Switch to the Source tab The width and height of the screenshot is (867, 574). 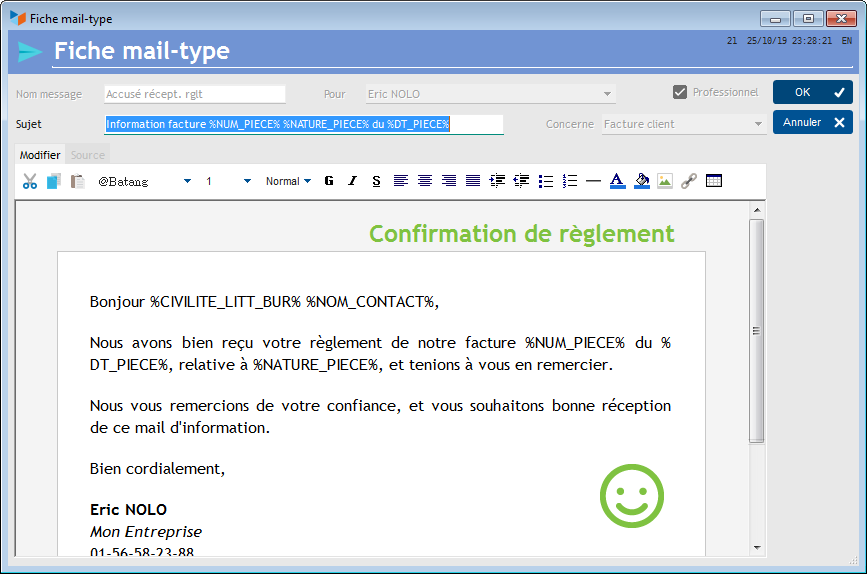[88, 155]
